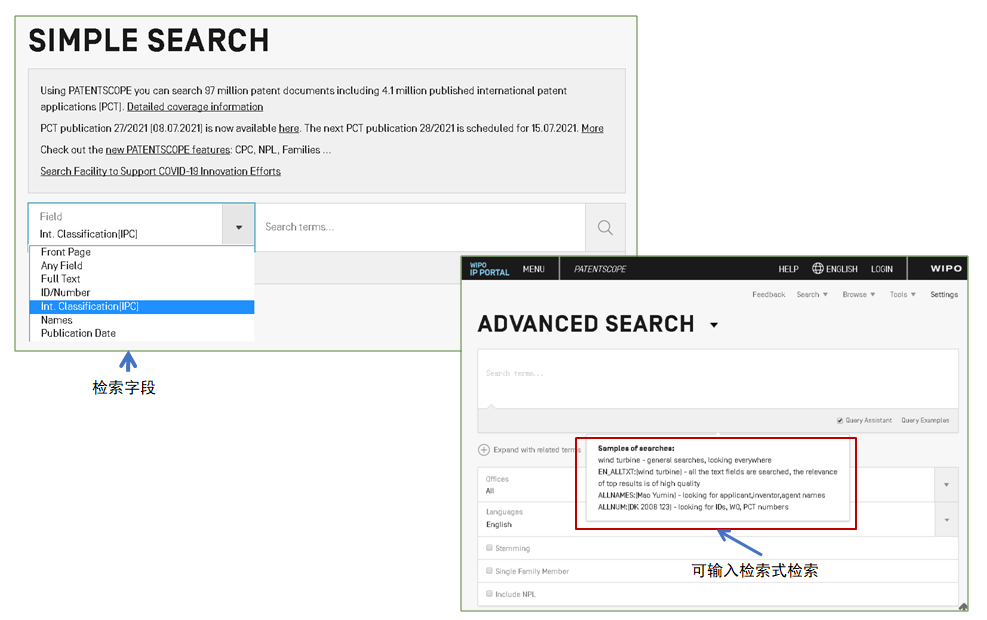Expand the Search dropdown menu
Screen dimensions: 987x620
812,295
